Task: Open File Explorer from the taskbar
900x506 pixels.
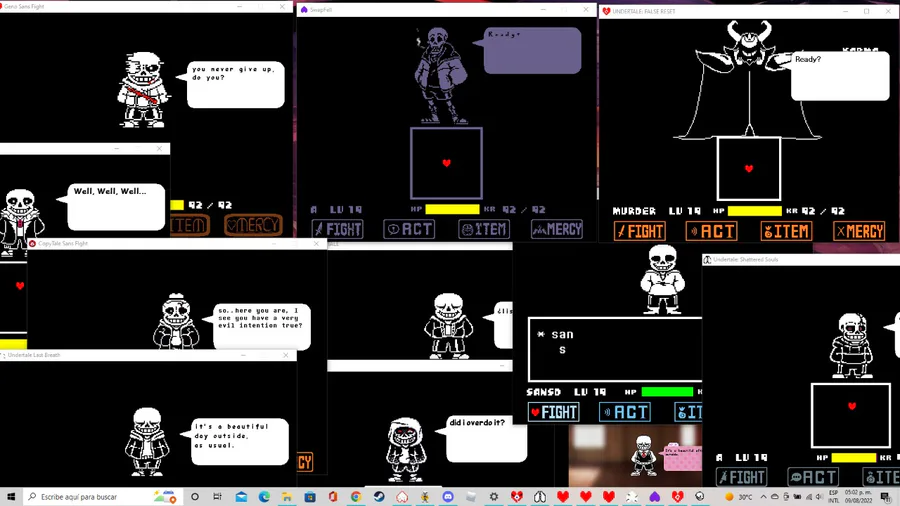Action: [x=287, y=497]
